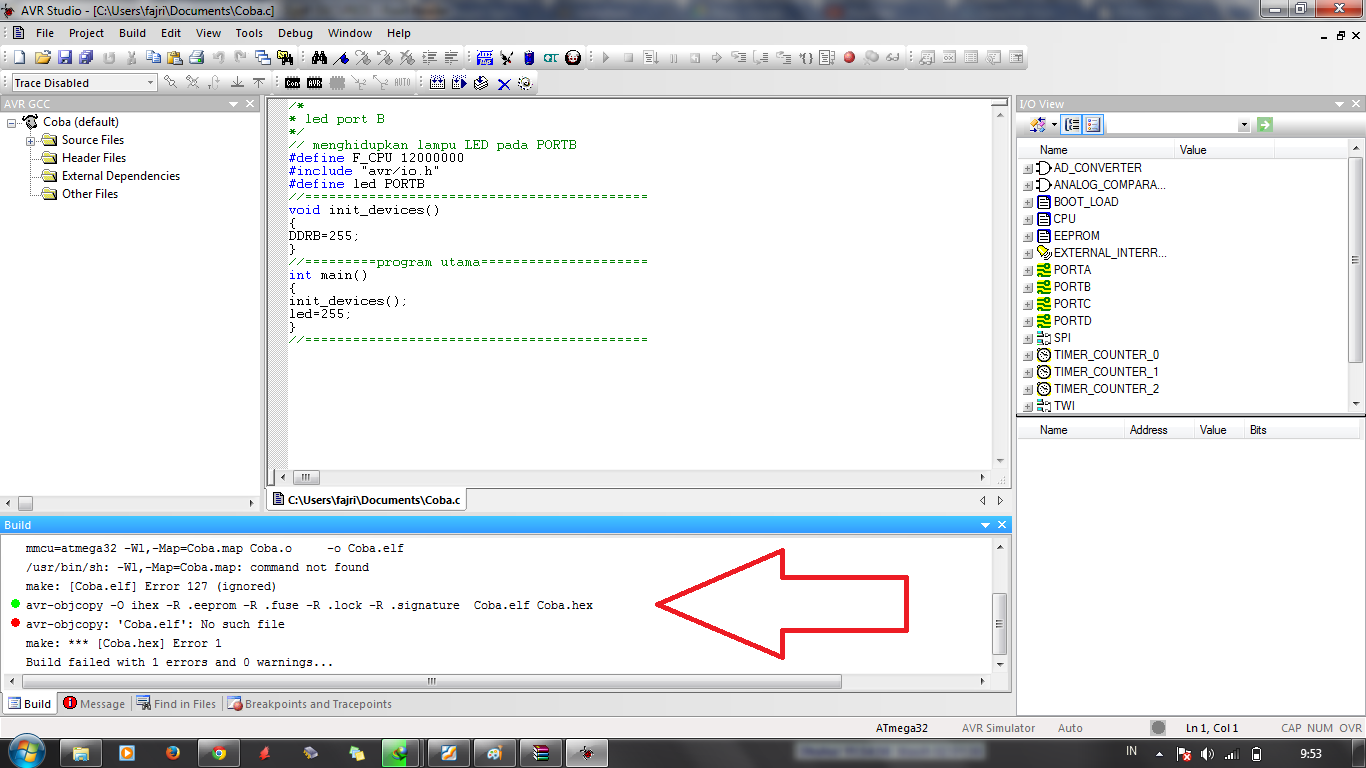Open the I/O View search dropdown

pos(1244,125)
